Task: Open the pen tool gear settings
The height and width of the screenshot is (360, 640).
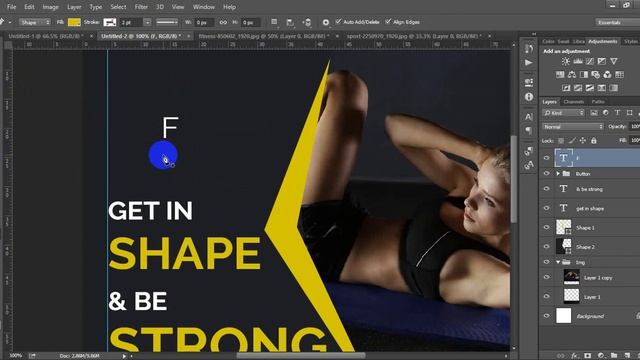Action: [325, 22]
